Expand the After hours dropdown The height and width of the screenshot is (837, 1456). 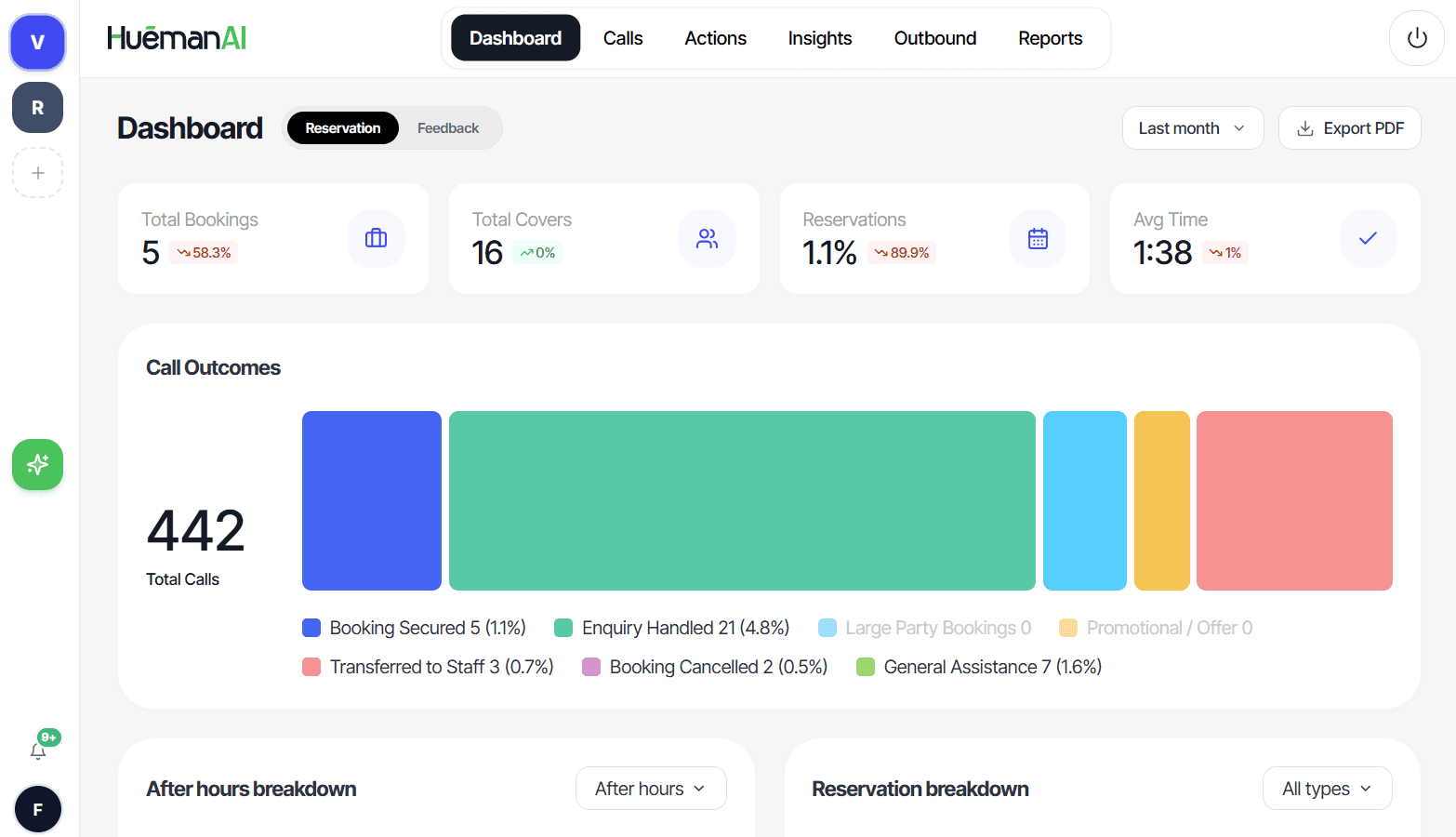tap(651, 789)
